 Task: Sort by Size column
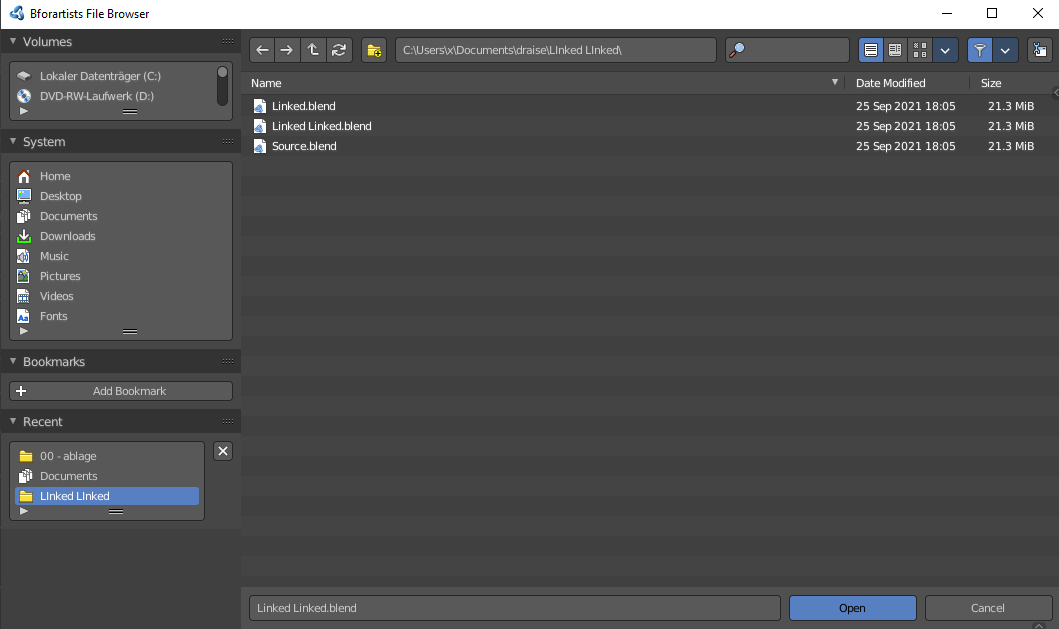(991, 83)
